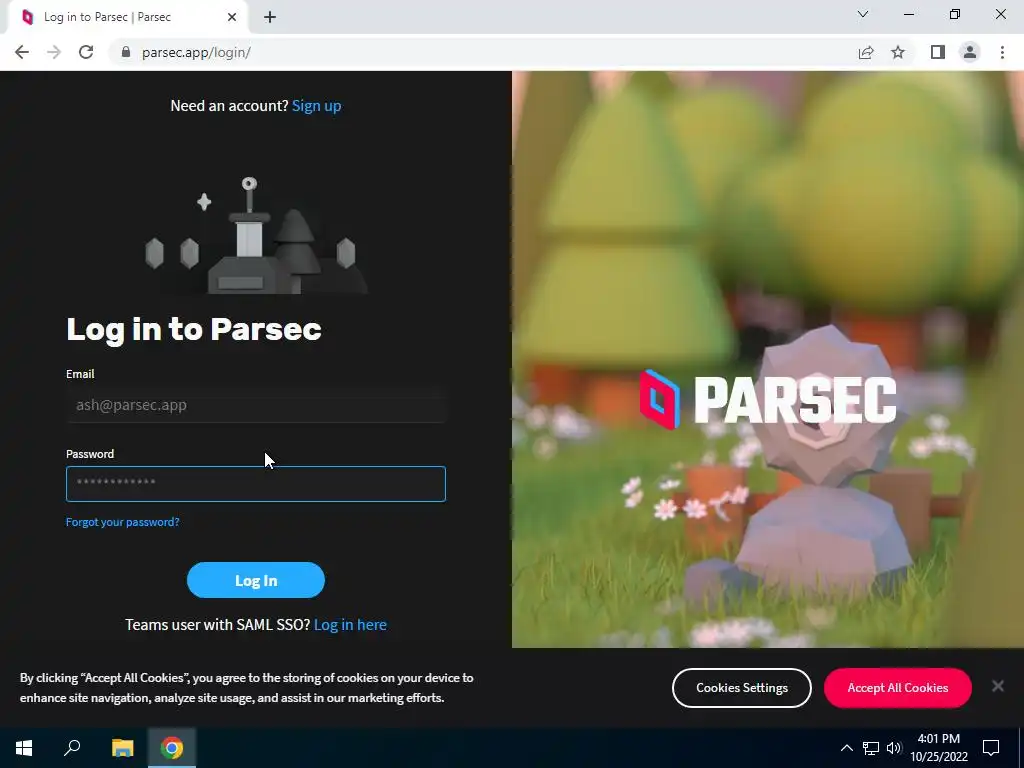Dismiss the cookie banner
The image size is (1024, 768).
tap(998, 686)
